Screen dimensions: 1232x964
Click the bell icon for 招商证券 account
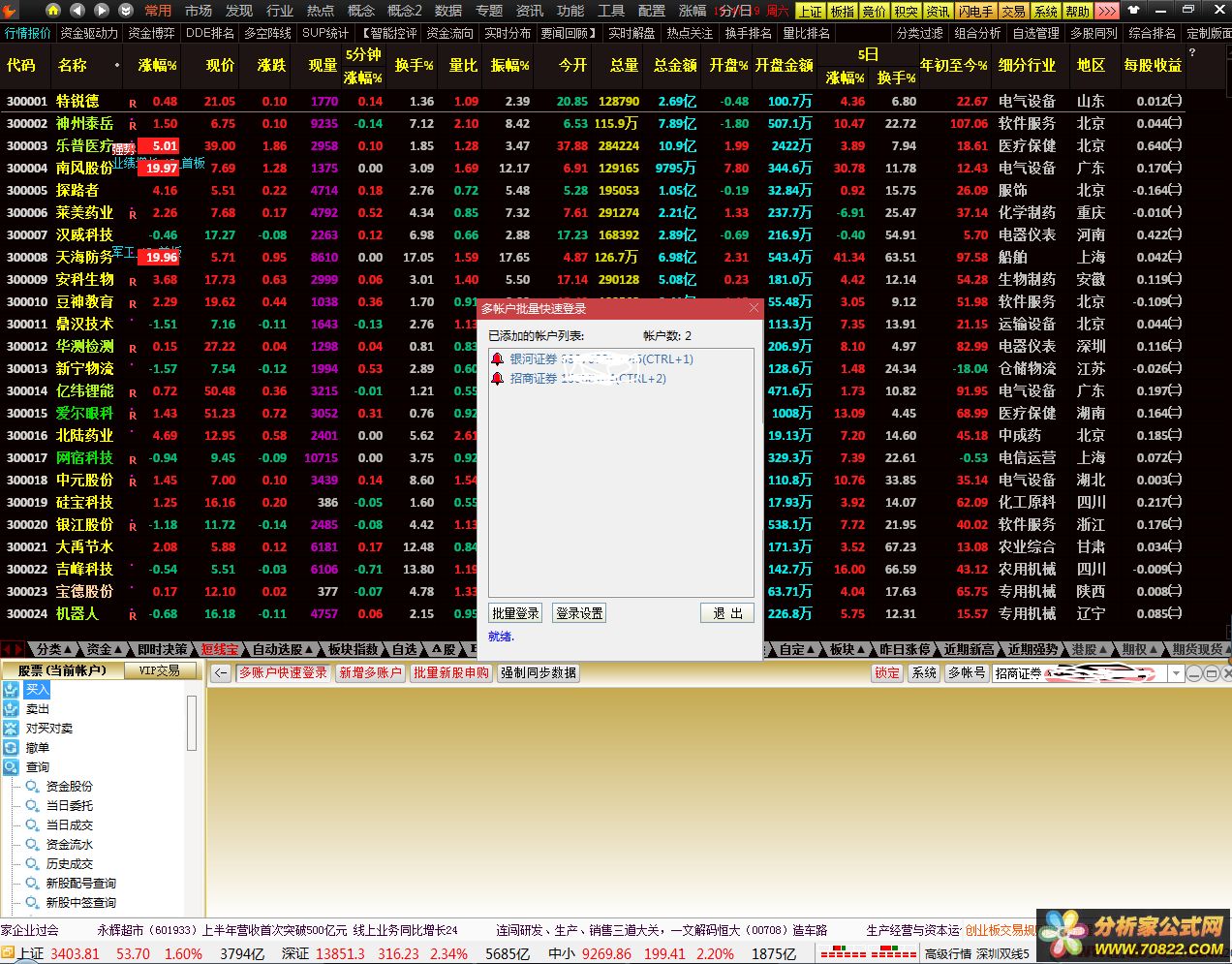coord(498,379)
